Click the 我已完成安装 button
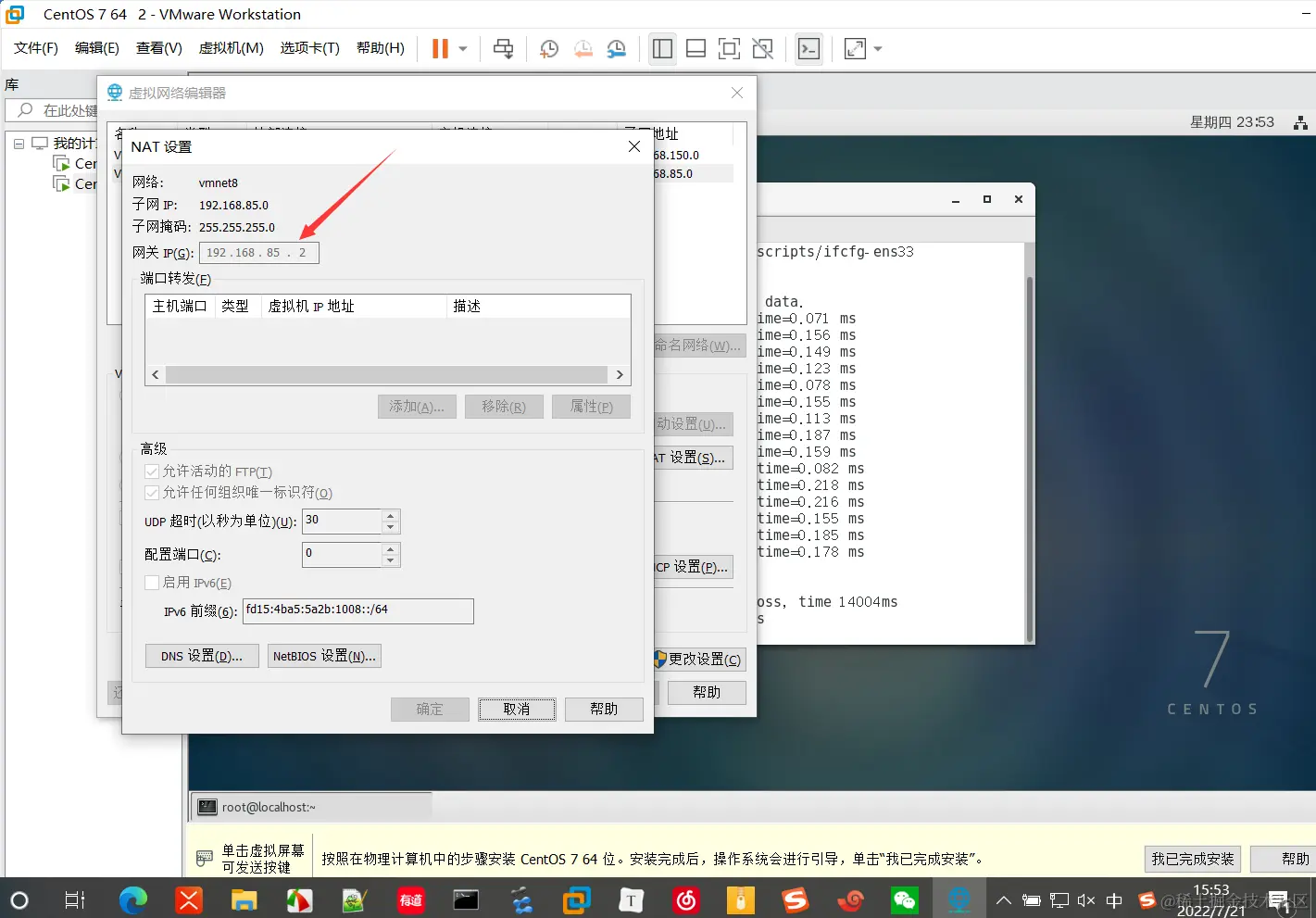Image resolution: width=1316 pixels, height=918 pixels. point(1193,859)
